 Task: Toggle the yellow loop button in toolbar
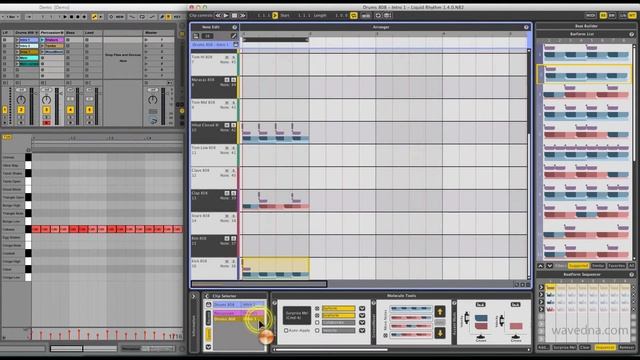point(353,16)
